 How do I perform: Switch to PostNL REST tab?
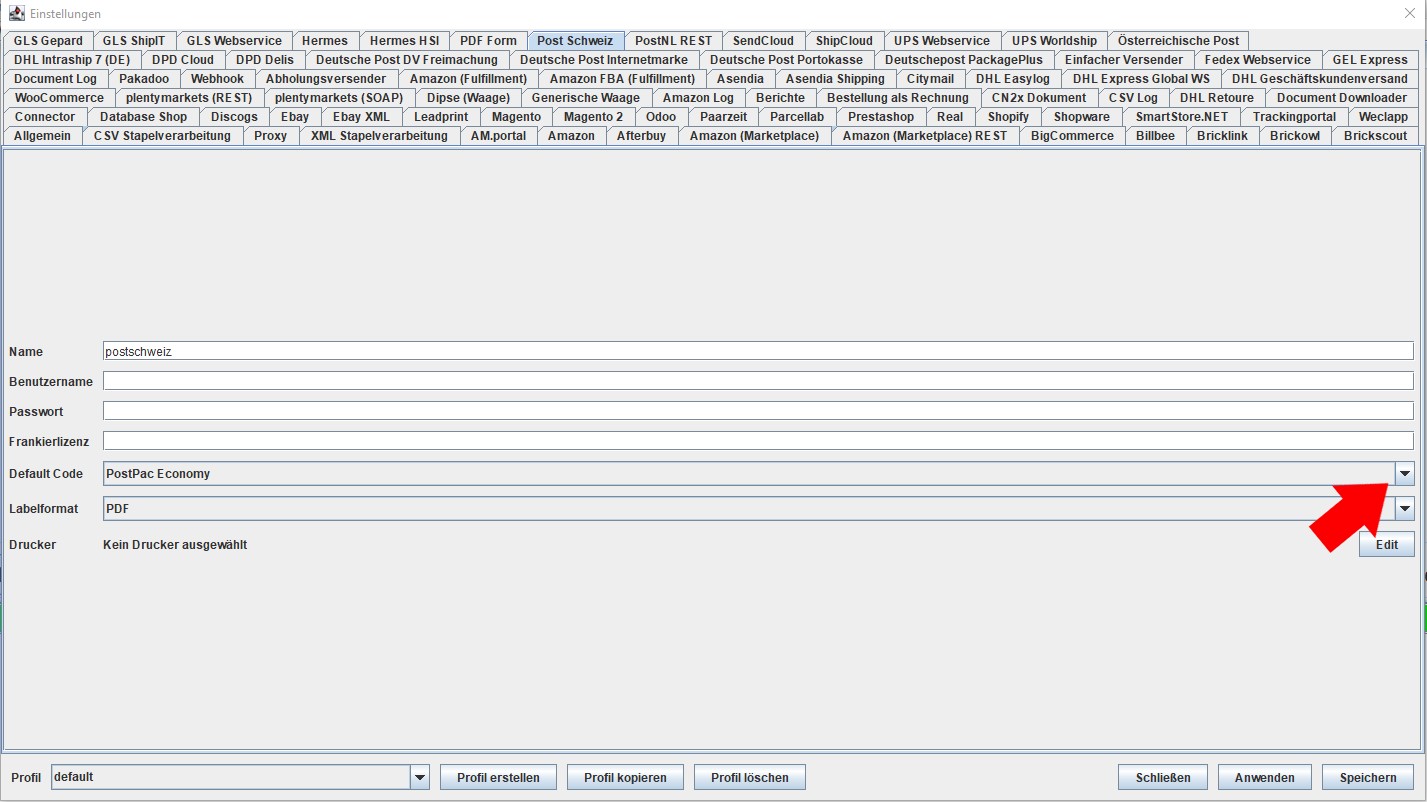point(673,41)
